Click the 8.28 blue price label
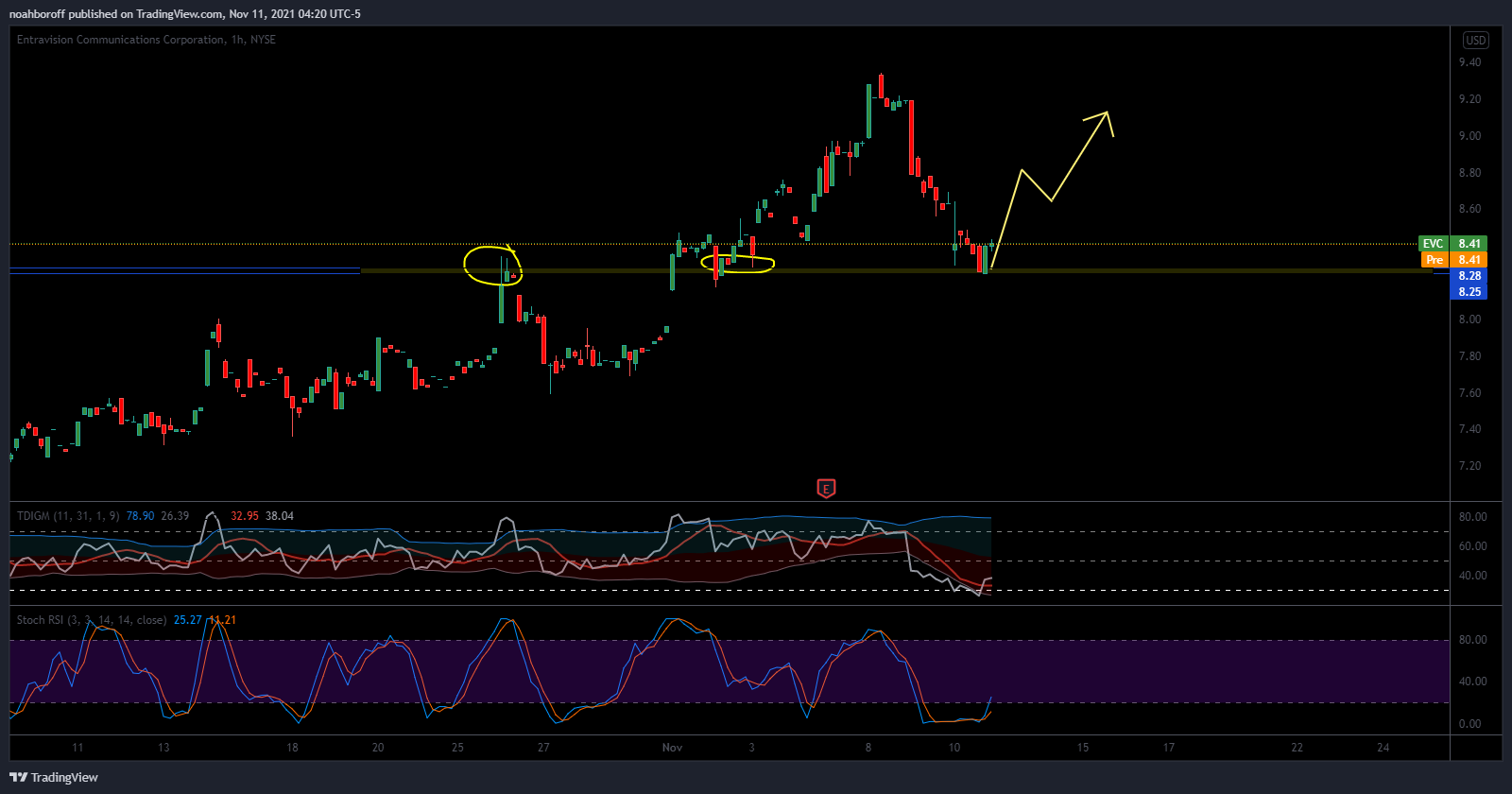Screen dimensions: 1512x794 point(1469,276)
